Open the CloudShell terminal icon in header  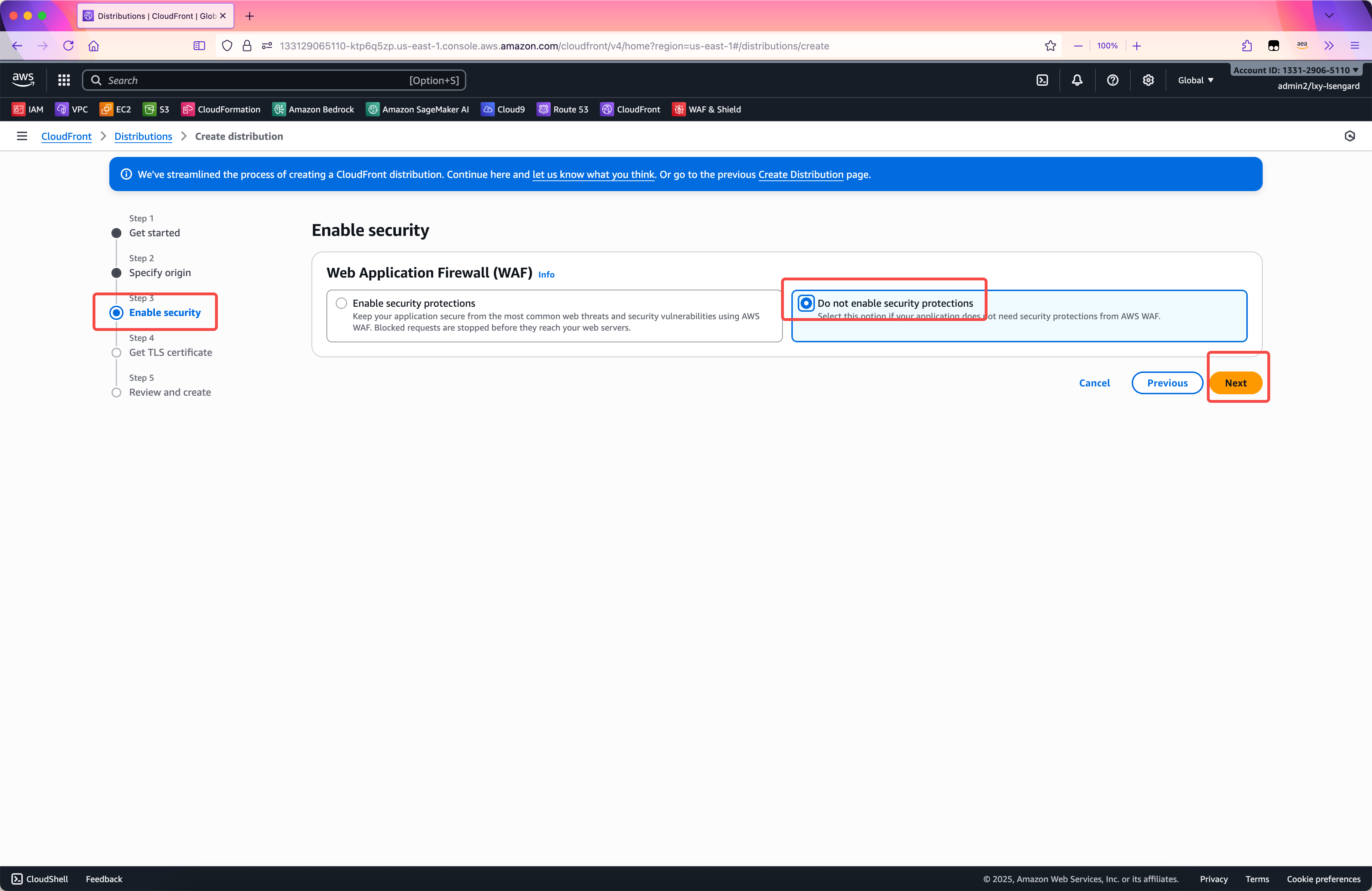[1042, 80]
